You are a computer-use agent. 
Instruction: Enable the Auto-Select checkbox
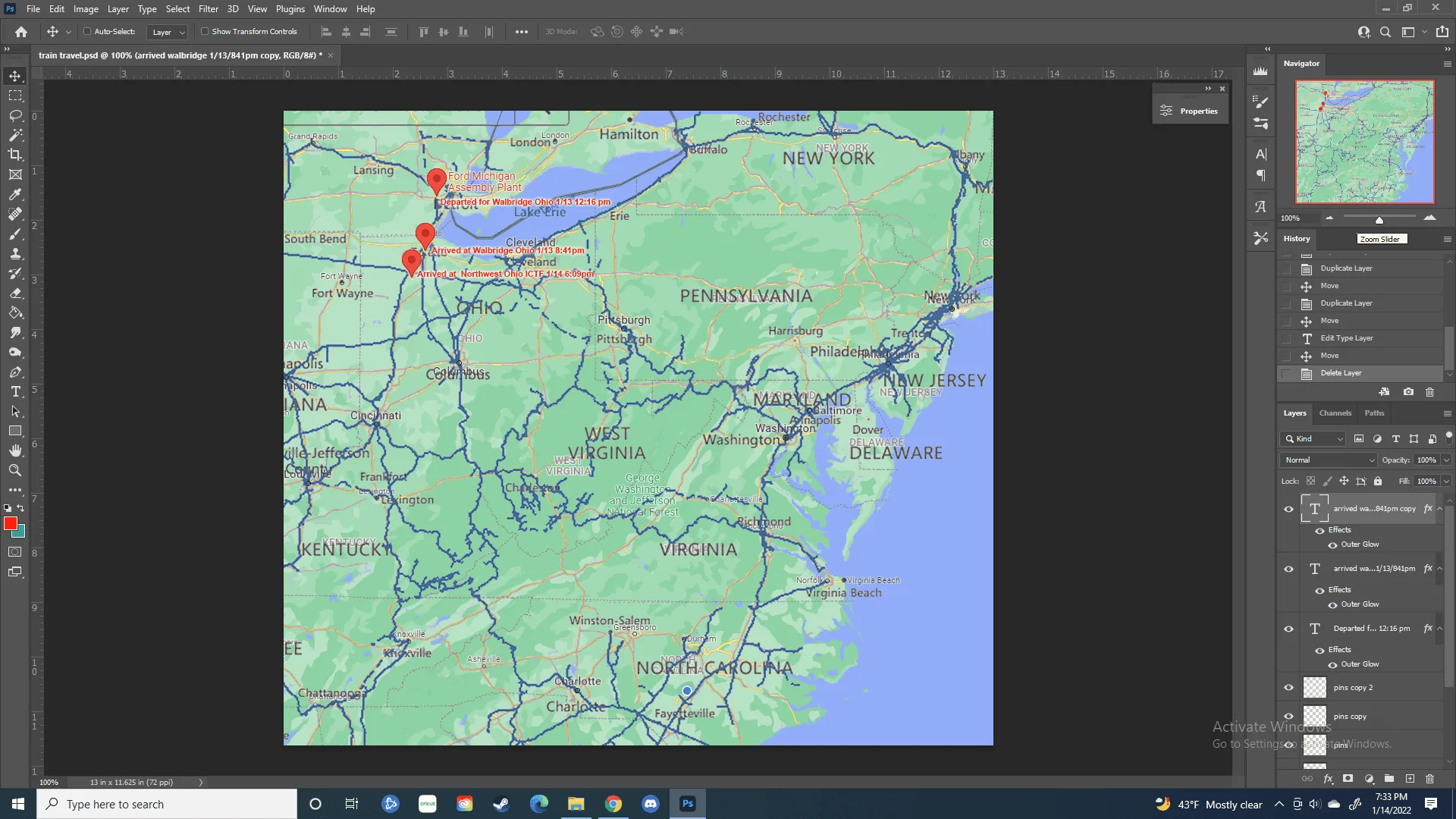(x=87, y=32)
